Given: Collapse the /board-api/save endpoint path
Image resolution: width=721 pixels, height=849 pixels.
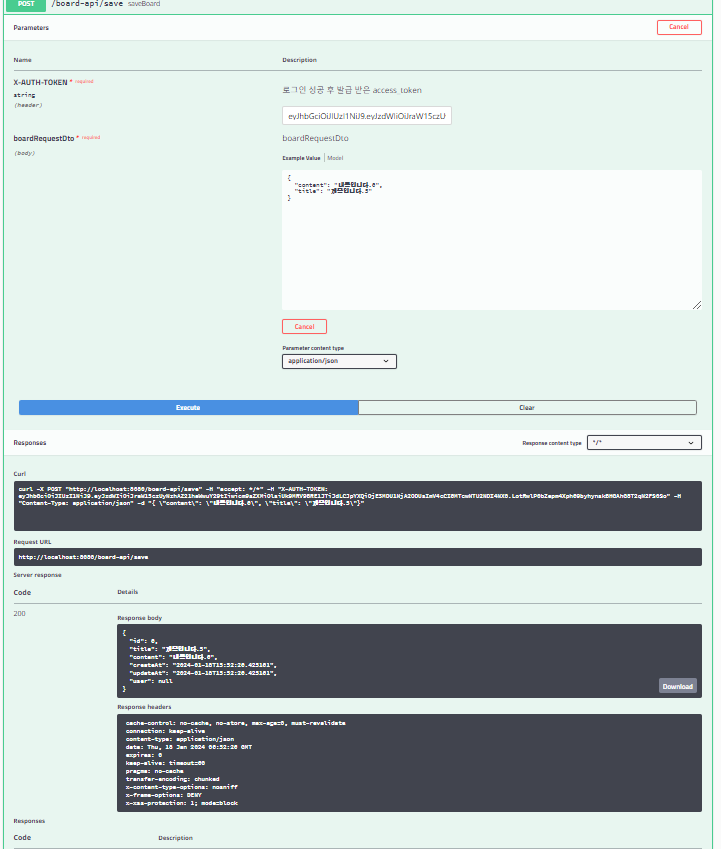Looking at the screenshot, I should pos(87,4).
